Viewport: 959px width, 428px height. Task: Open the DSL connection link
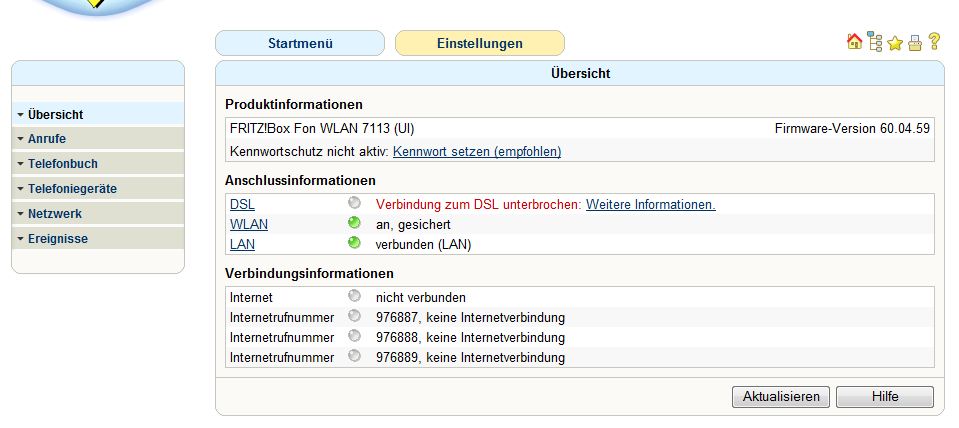pos(242,204)
